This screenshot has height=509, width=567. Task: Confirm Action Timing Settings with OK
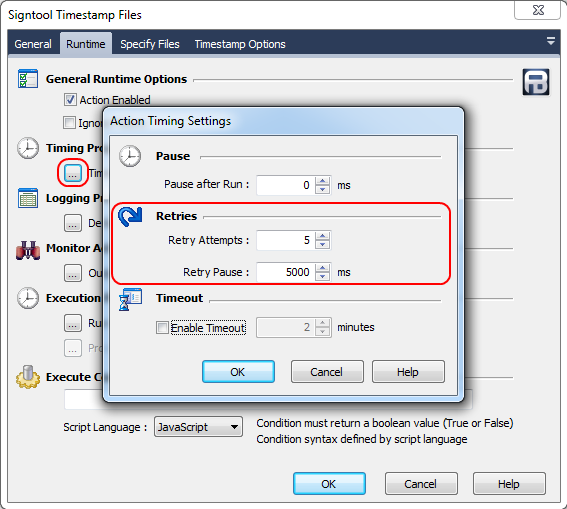(x=238, y=372)
